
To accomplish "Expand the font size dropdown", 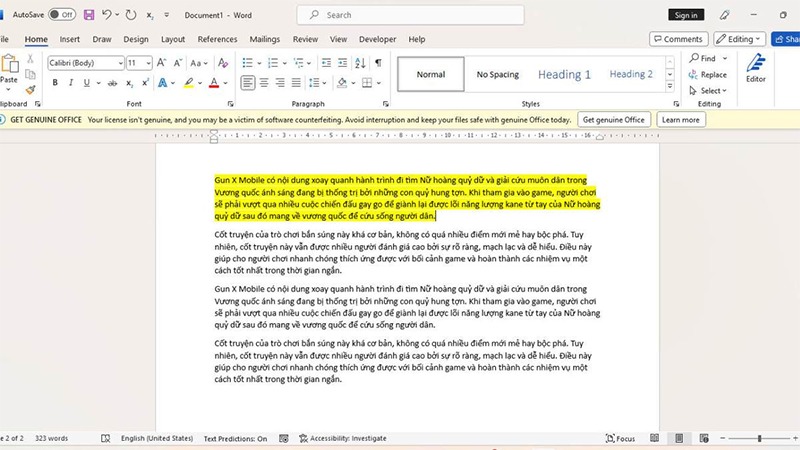I will [148, 63].
